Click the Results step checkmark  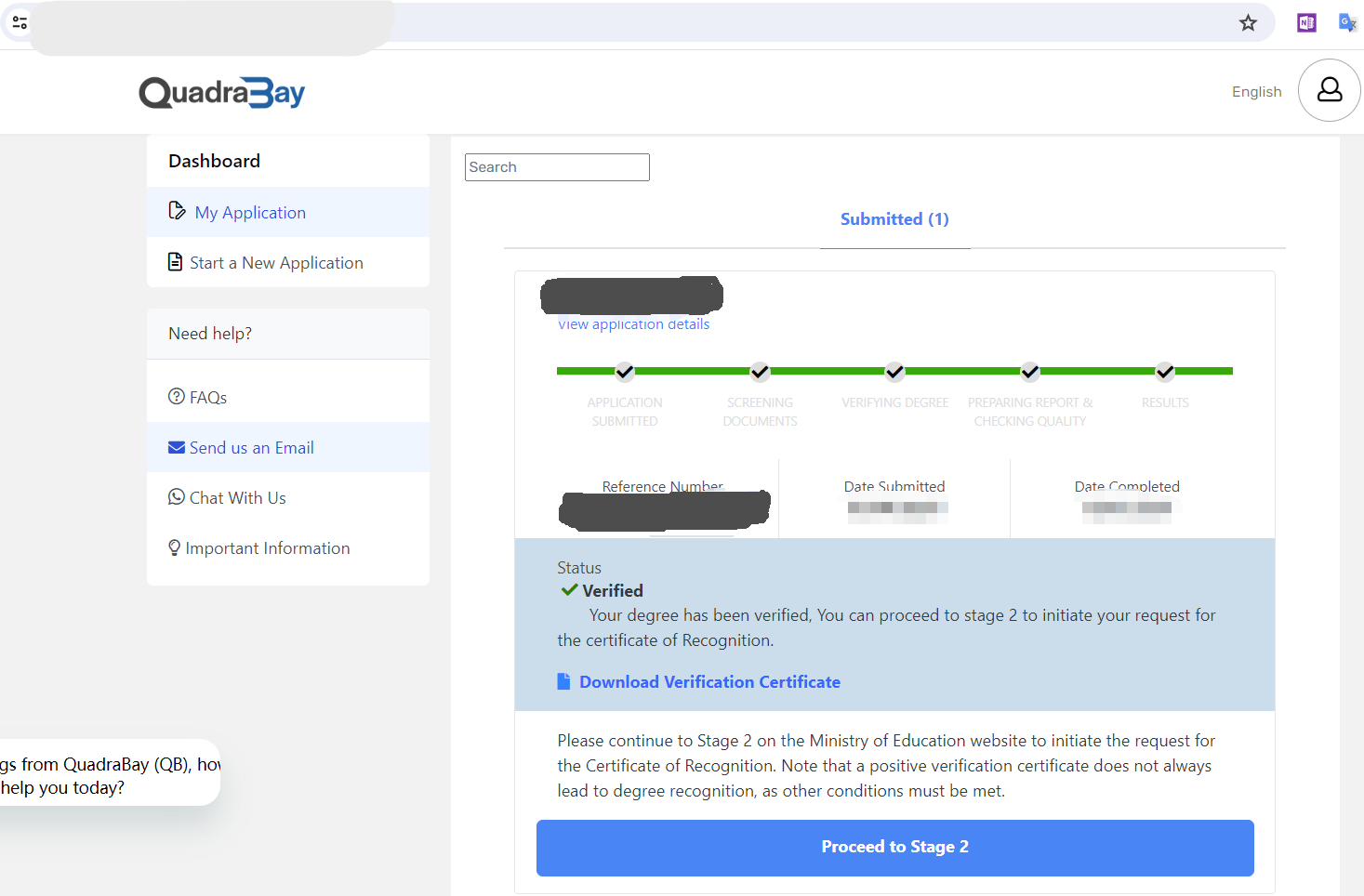tap(1165, 372)
